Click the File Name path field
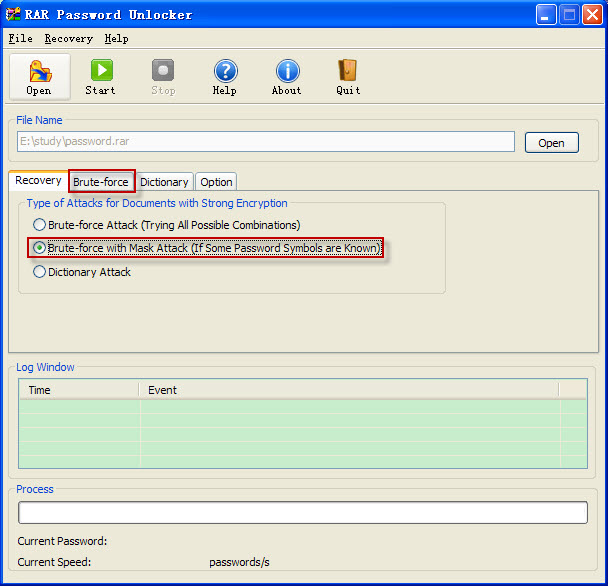This screenshot has width=608, height=586. (266, 141)
